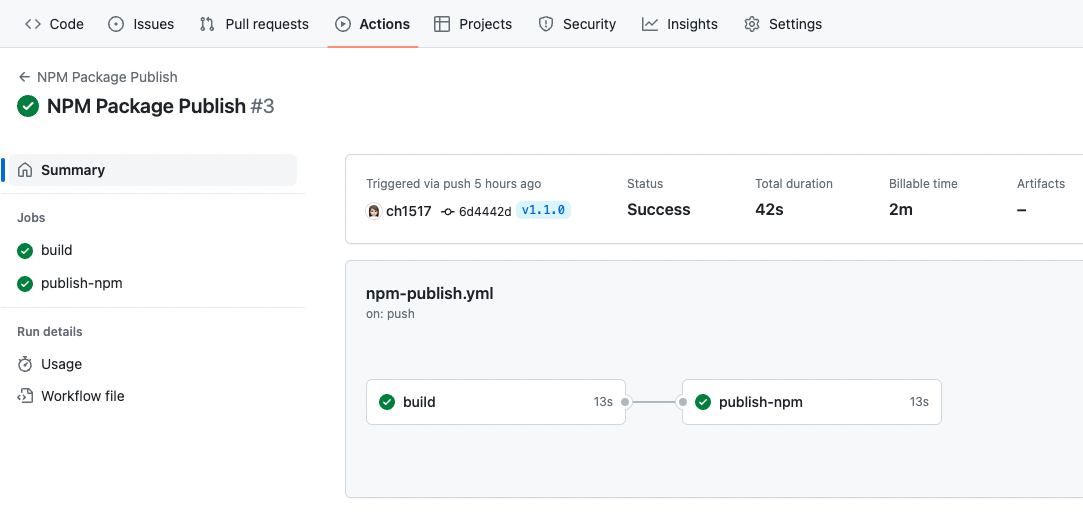Click the npm-publish.yml workflow heading
Image resolution: width=1083 pixels, height=531 pixels.
[x=430, y=293]
